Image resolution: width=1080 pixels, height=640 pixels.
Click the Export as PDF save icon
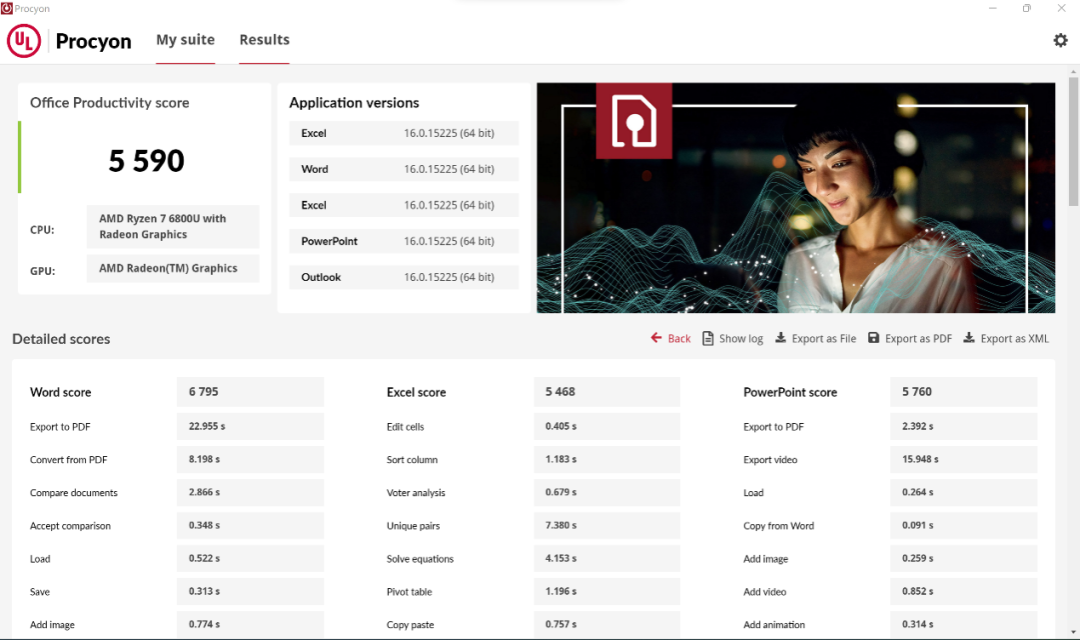(x=873, y=338)
